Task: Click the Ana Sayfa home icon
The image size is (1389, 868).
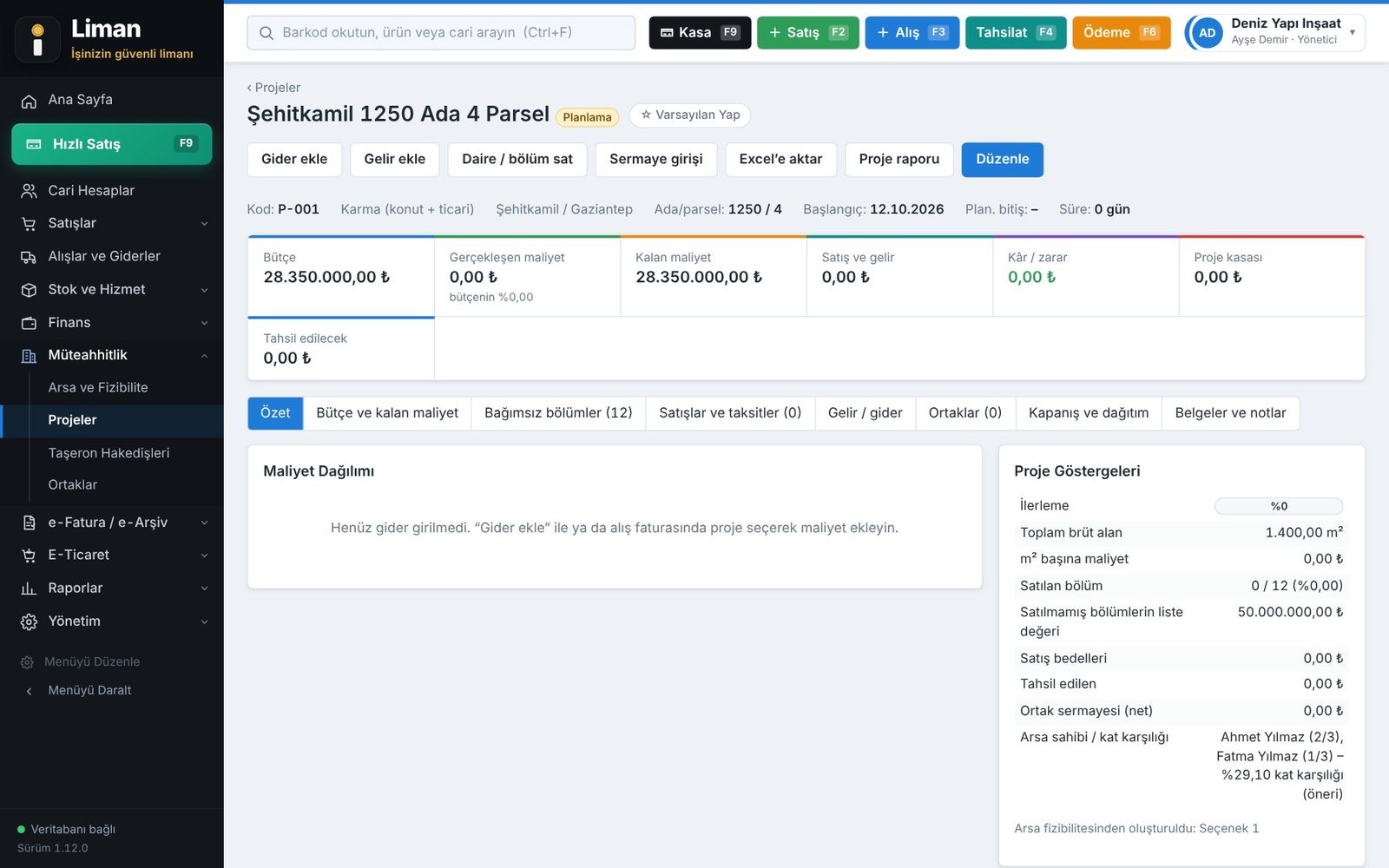Action: coord(29,101)
